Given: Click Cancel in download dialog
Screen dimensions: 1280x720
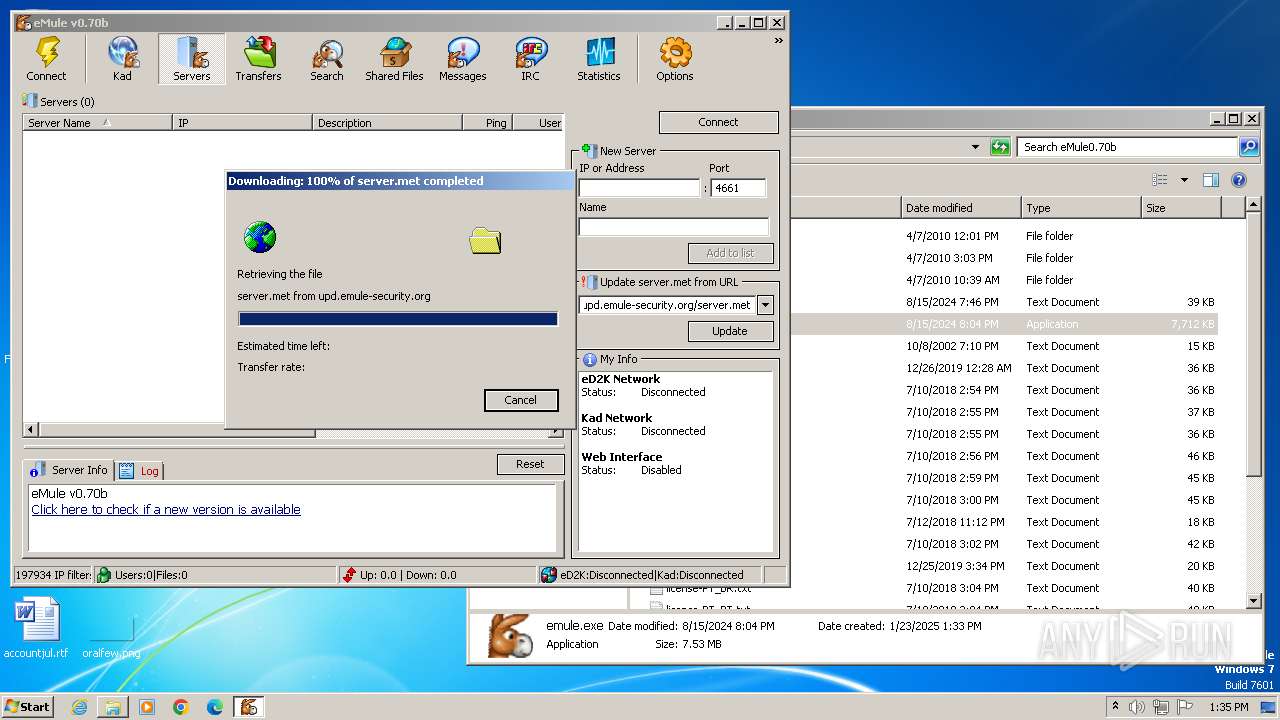Looking at the screenshot, I should pos(520,400).
